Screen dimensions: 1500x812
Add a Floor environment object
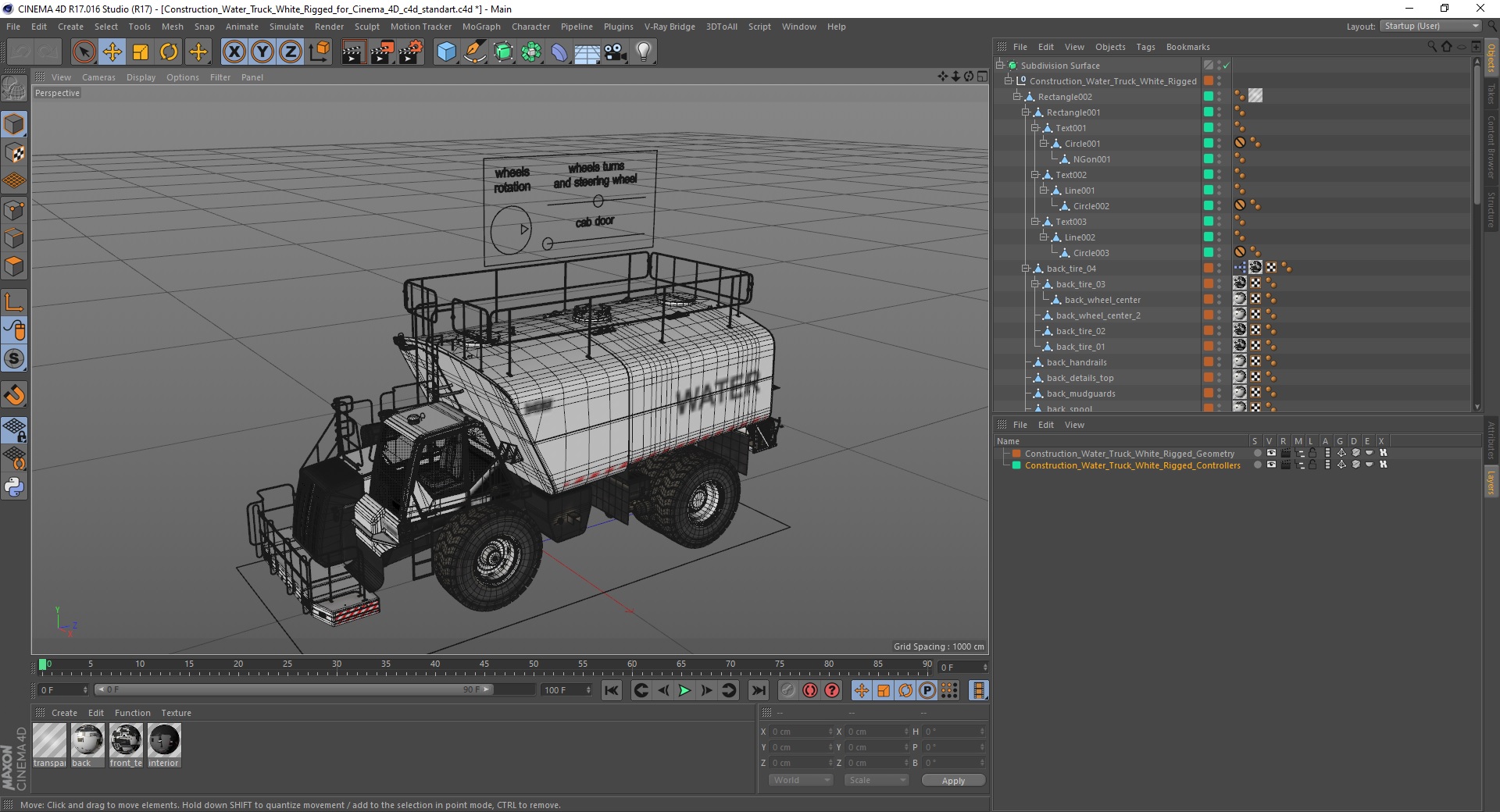click(587, 52)
